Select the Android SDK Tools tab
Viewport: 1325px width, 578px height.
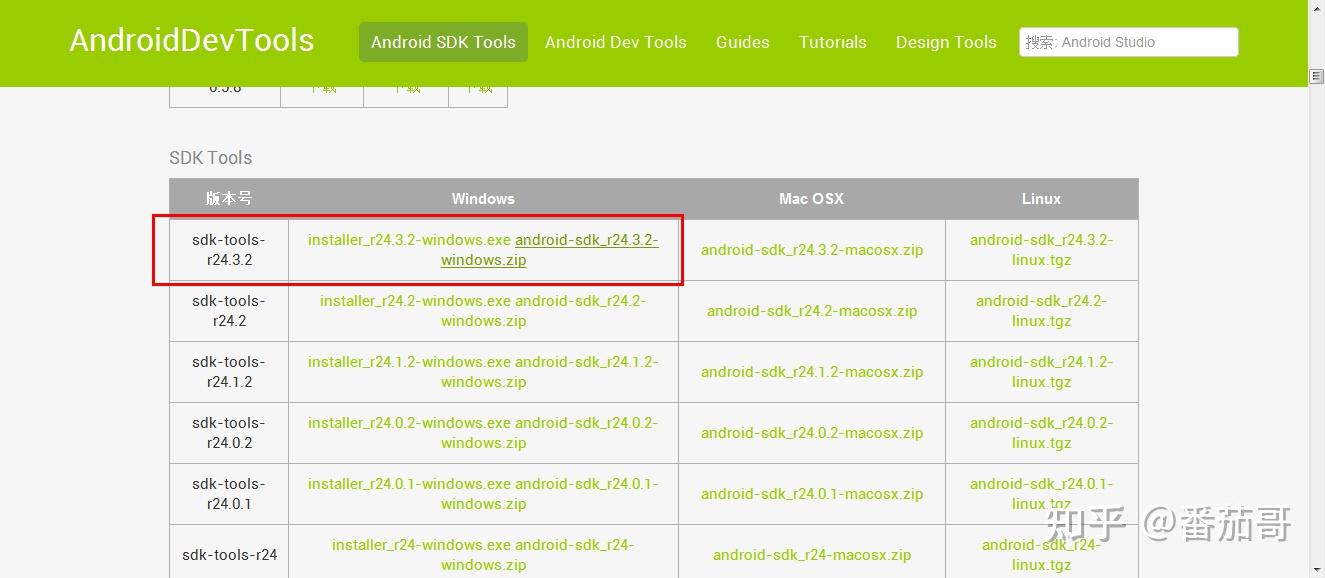(x=443, y=42)
